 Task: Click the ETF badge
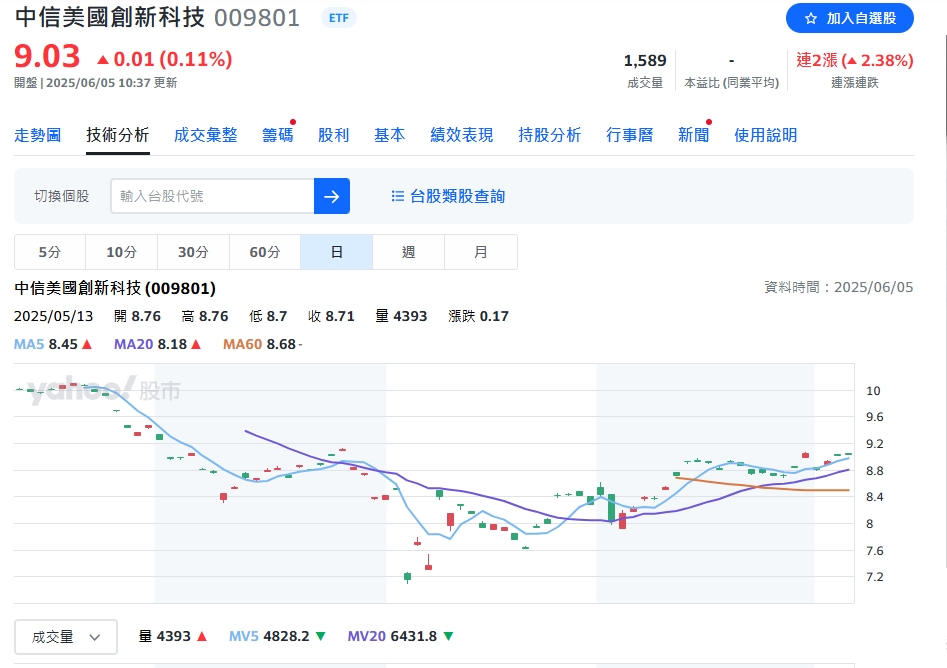[339, 18]
